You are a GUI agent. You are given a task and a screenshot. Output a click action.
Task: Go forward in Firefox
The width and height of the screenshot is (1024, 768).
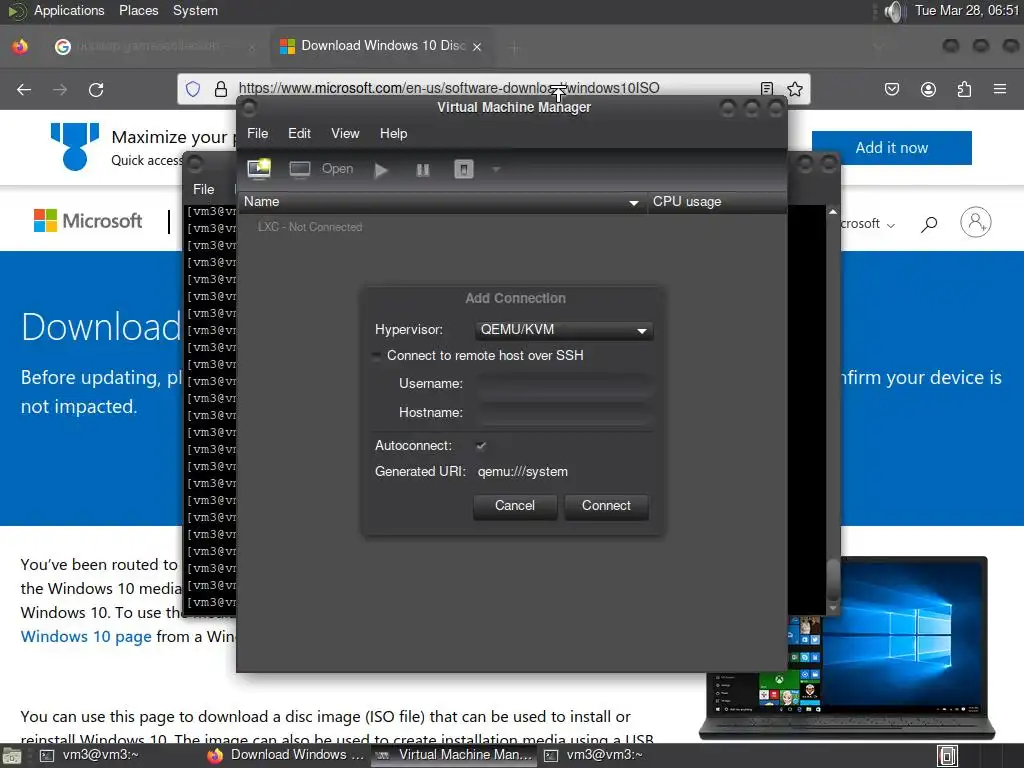click(x=60, y=89)
